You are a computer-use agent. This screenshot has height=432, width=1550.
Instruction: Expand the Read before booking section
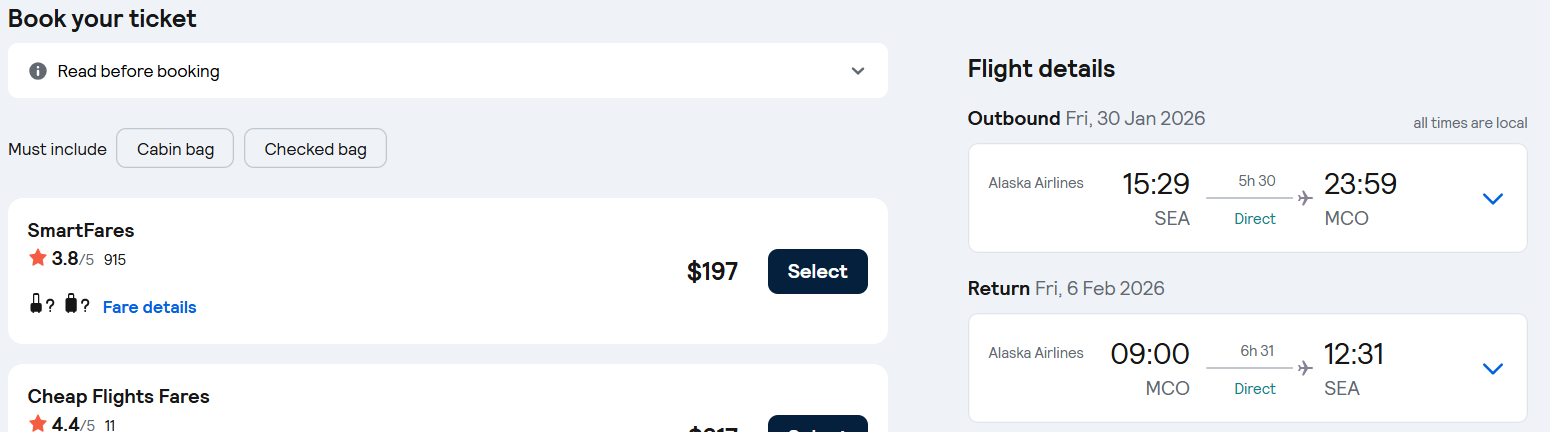(x=857, y=71)
